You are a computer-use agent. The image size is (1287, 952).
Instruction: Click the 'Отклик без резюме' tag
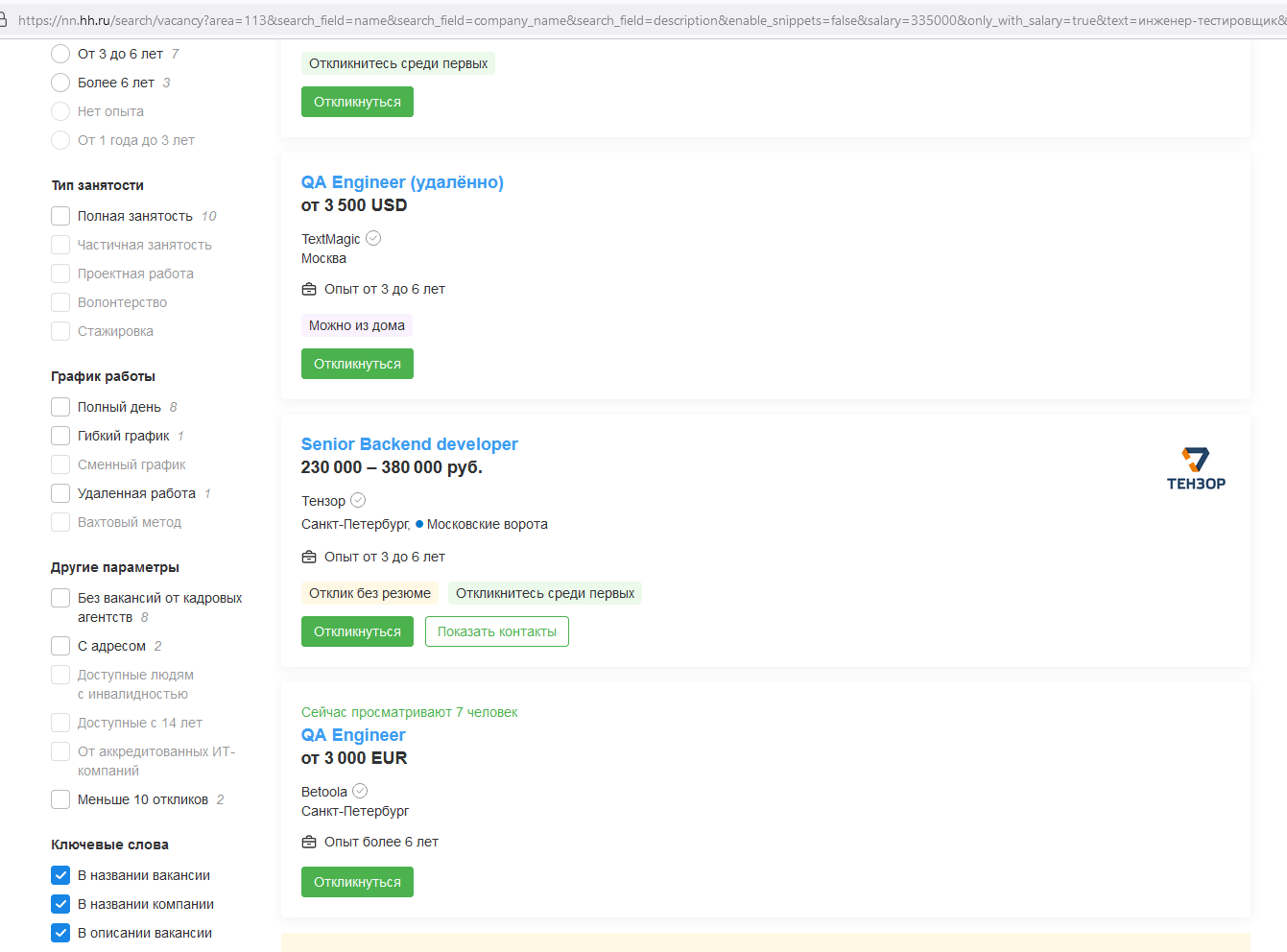pyautogui.click(x=369, y=593)
